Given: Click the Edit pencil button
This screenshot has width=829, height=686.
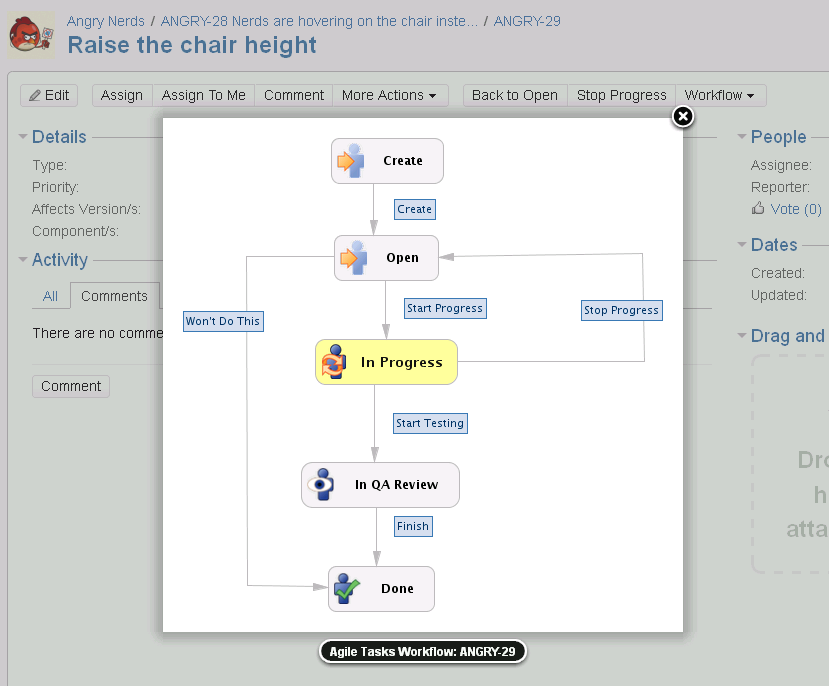Looking at the screenshot, I should point(49,96).
